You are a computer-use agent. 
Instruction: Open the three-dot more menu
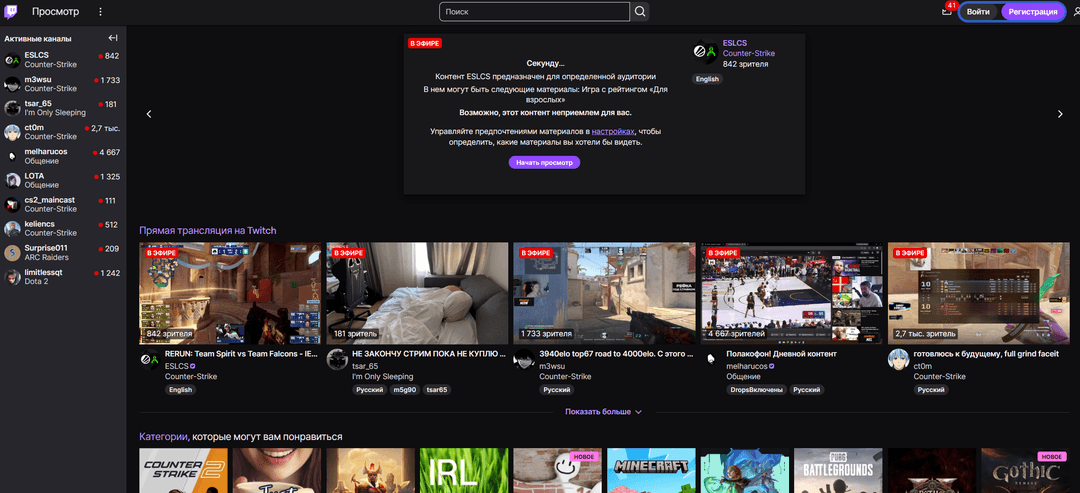click(x=101, y=12)
